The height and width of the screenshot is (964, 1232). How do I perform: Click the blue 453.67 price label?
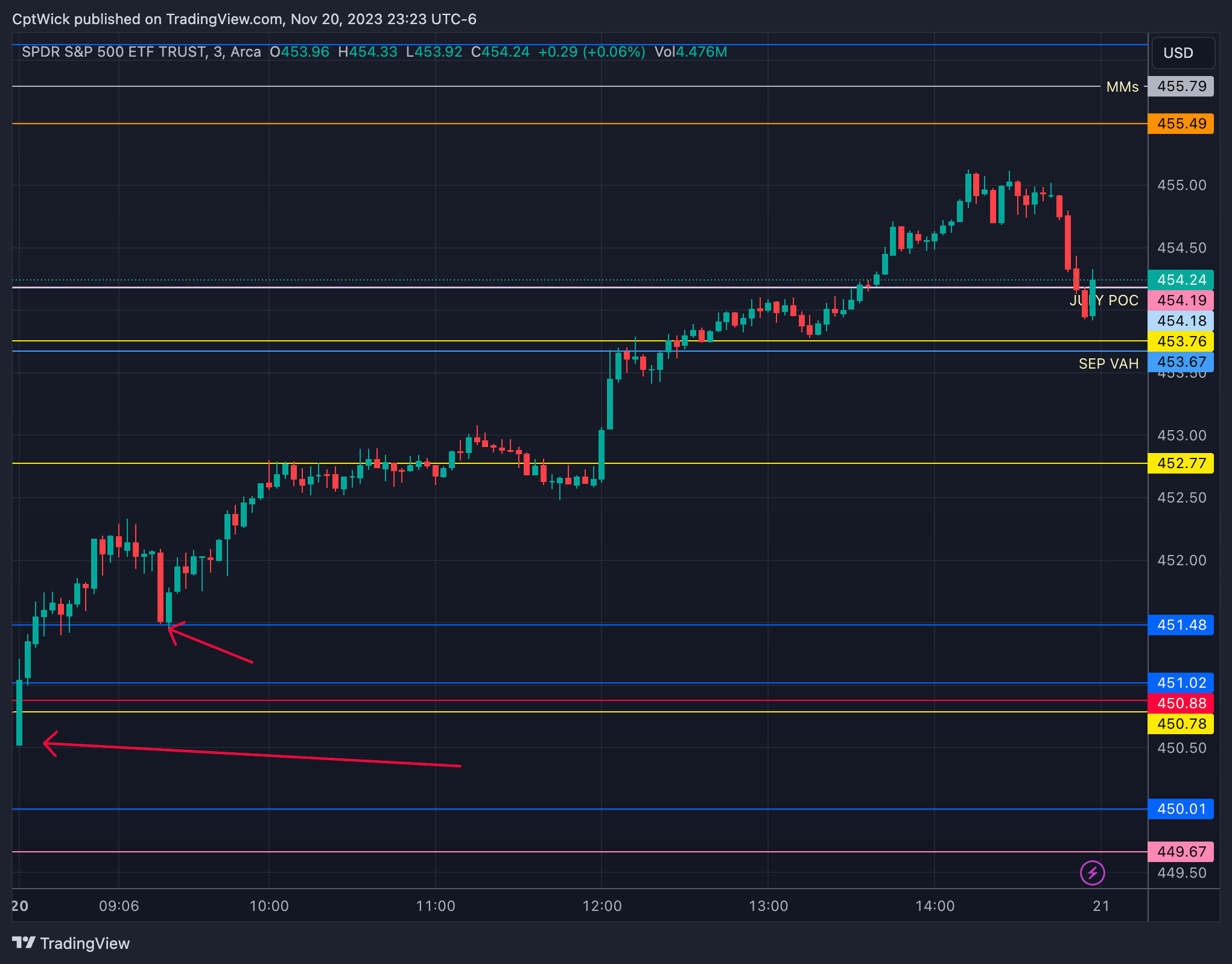pos(1180,362)
